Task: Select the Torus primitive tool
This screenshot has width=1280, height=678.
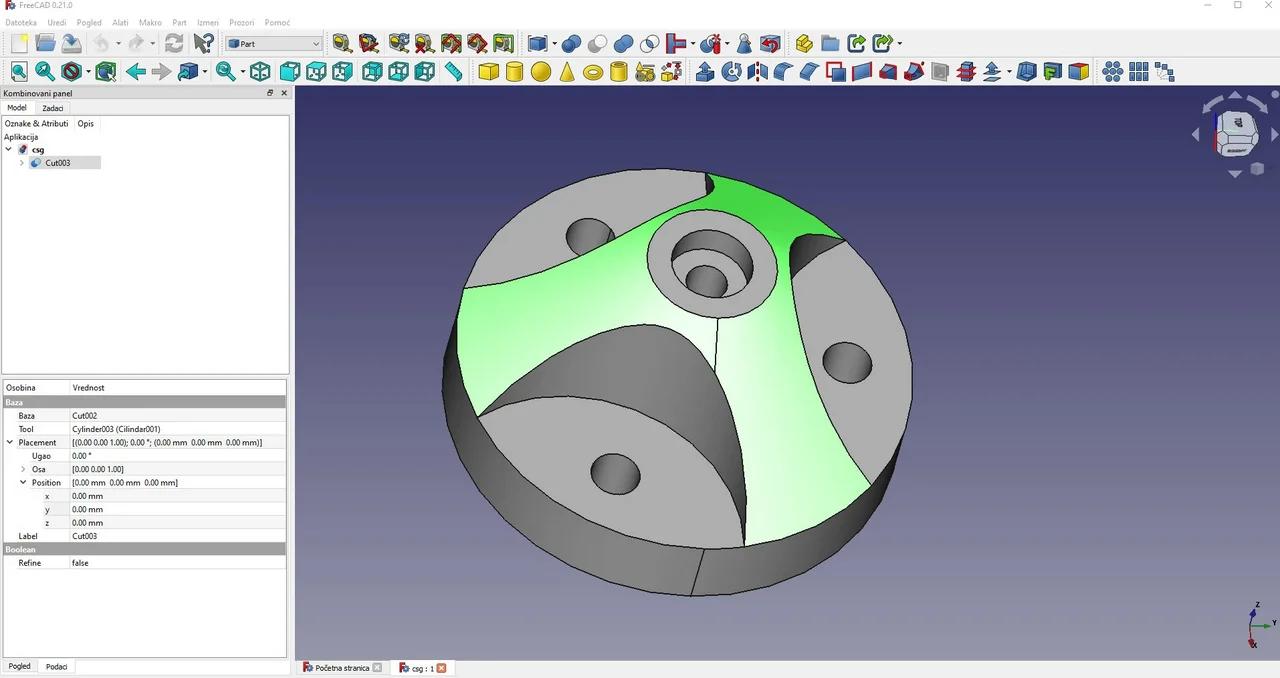Action: pyautogui.click(x=592, y=71)
